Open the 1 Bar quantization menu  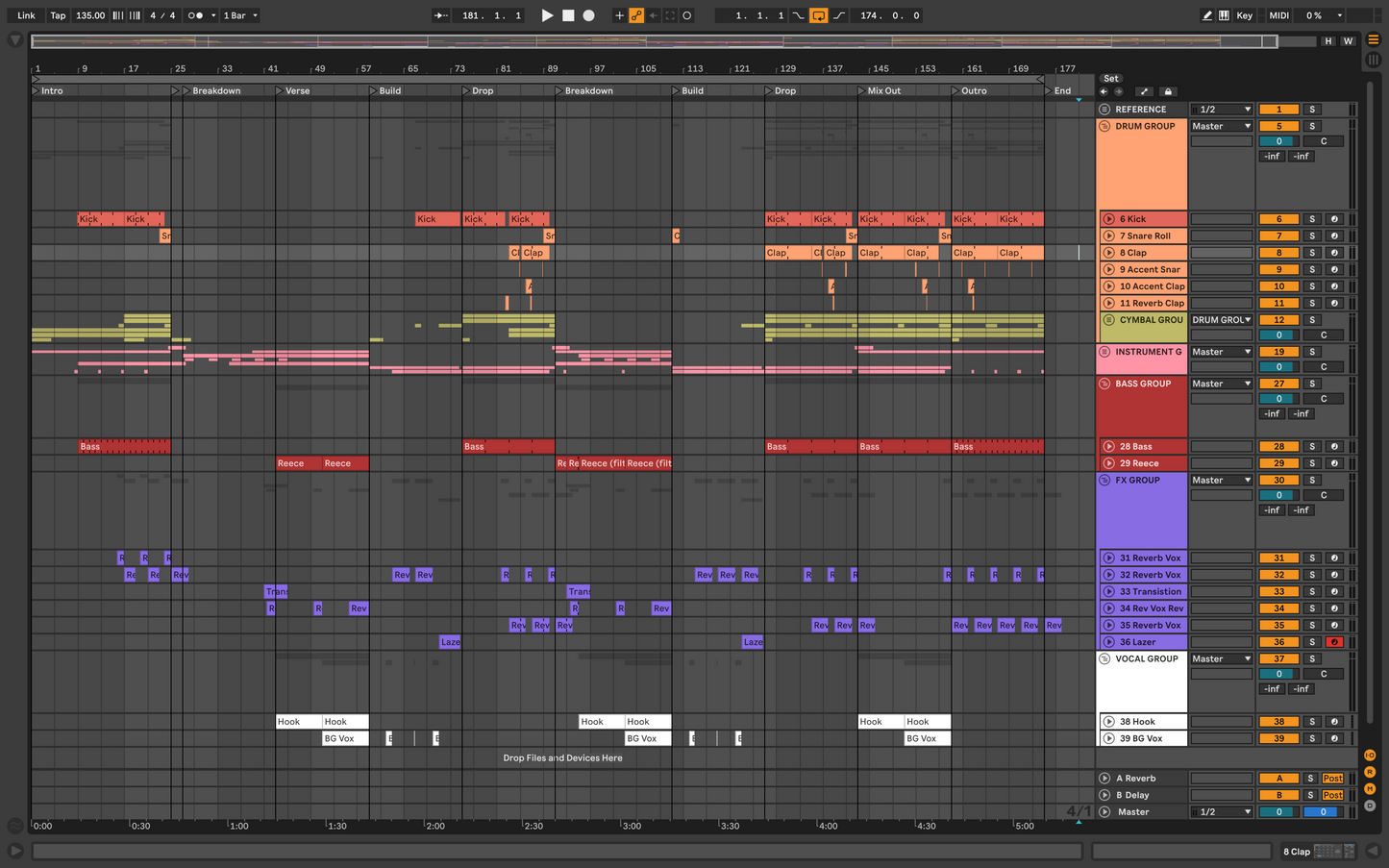(x=240, y=15)
